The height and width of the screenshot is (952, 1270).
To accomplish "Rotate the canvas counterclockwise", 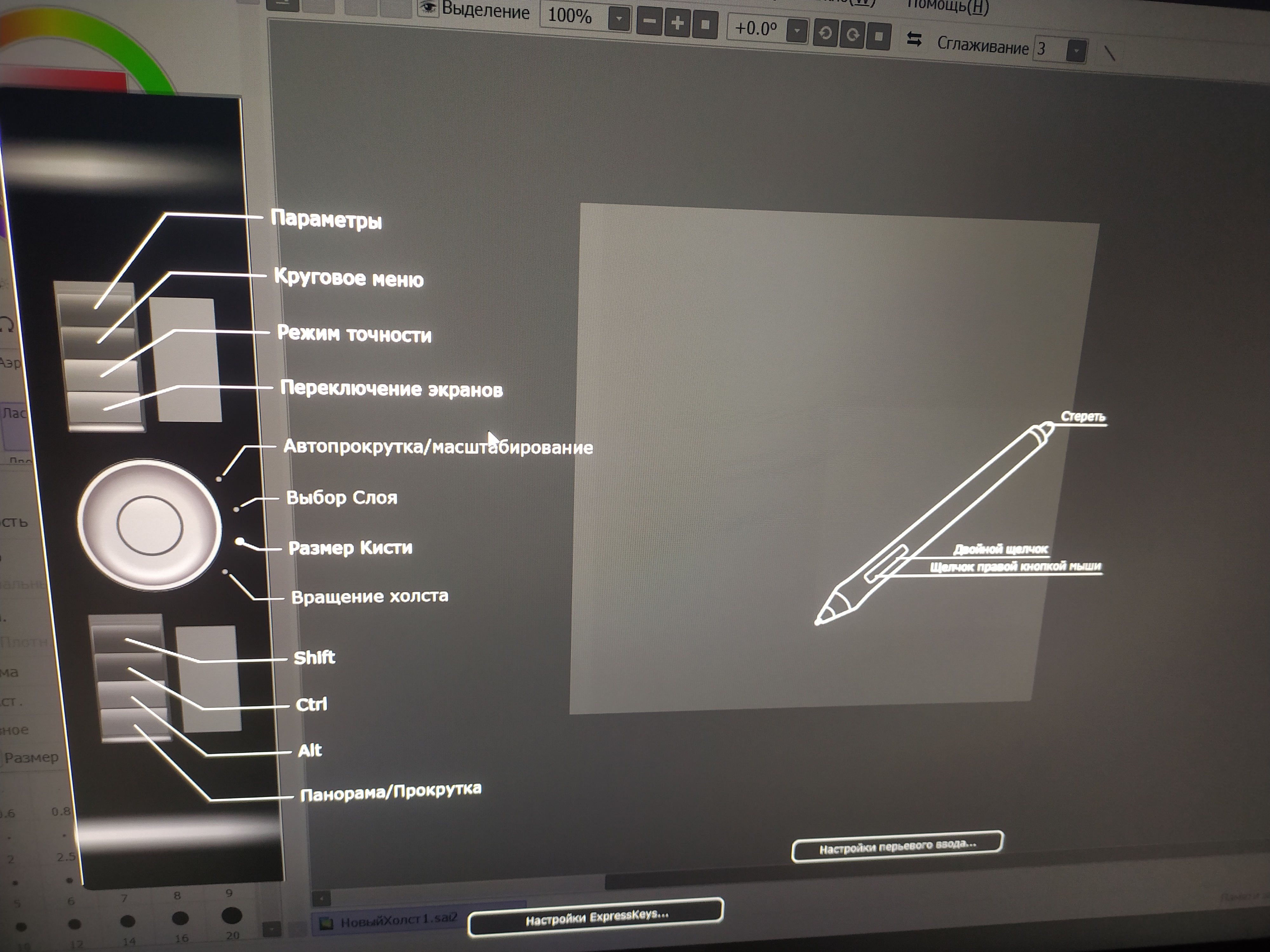I will point(825,33).
